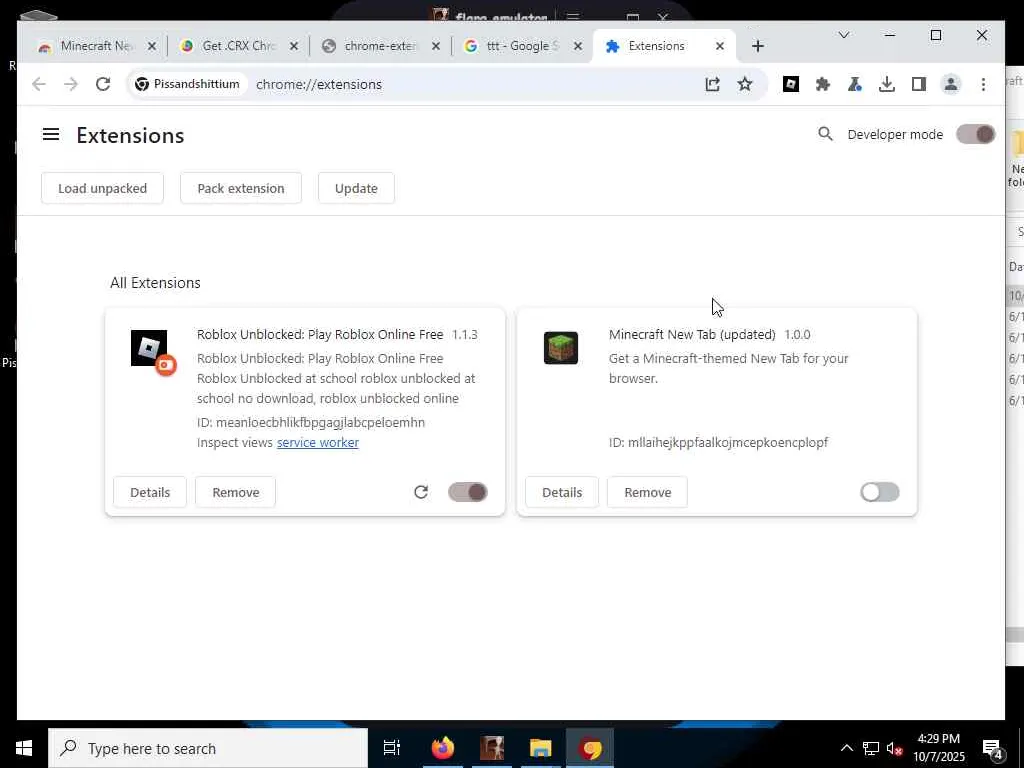Click the active Chromium taskbar icon
This screenshot has width=1024, height=768.
pos(590,748)
